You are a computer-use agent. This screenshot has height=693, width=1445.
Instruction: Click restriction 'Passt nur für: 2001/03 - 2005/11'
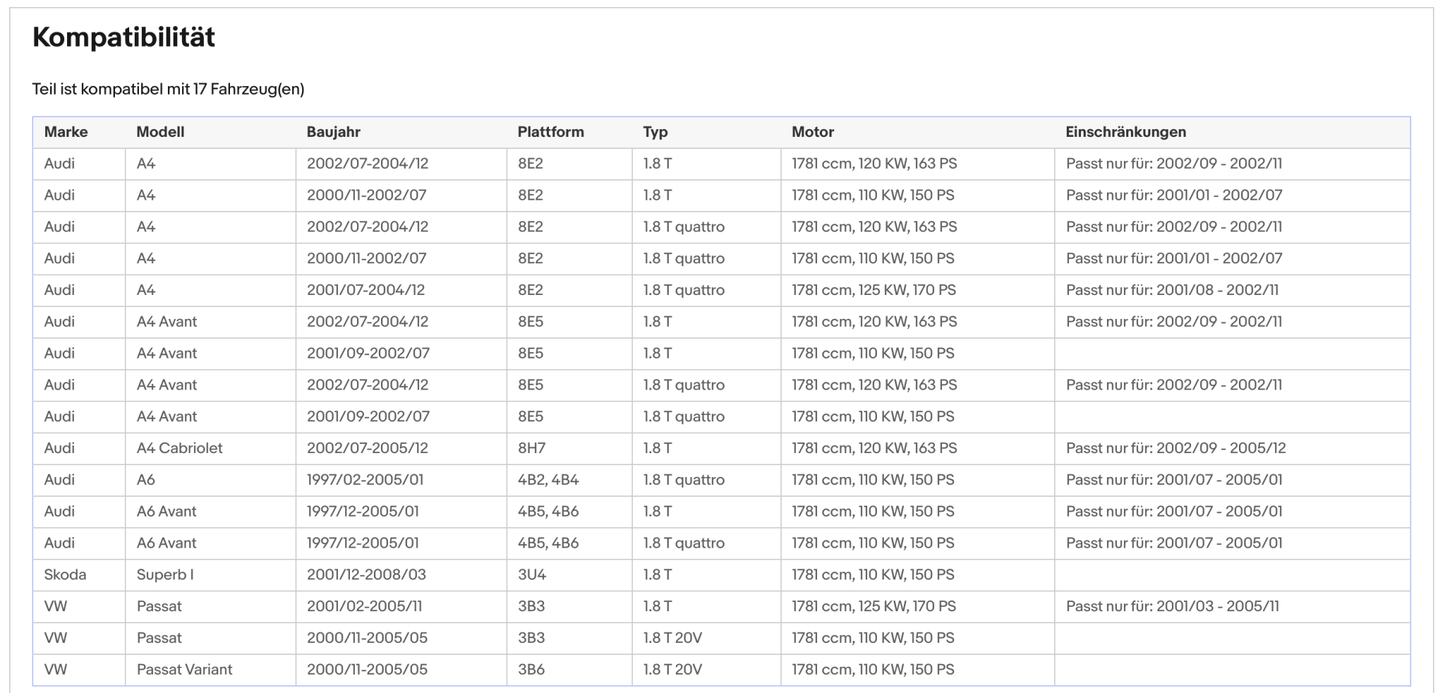pyautogui.click(x=1172, y=607)
